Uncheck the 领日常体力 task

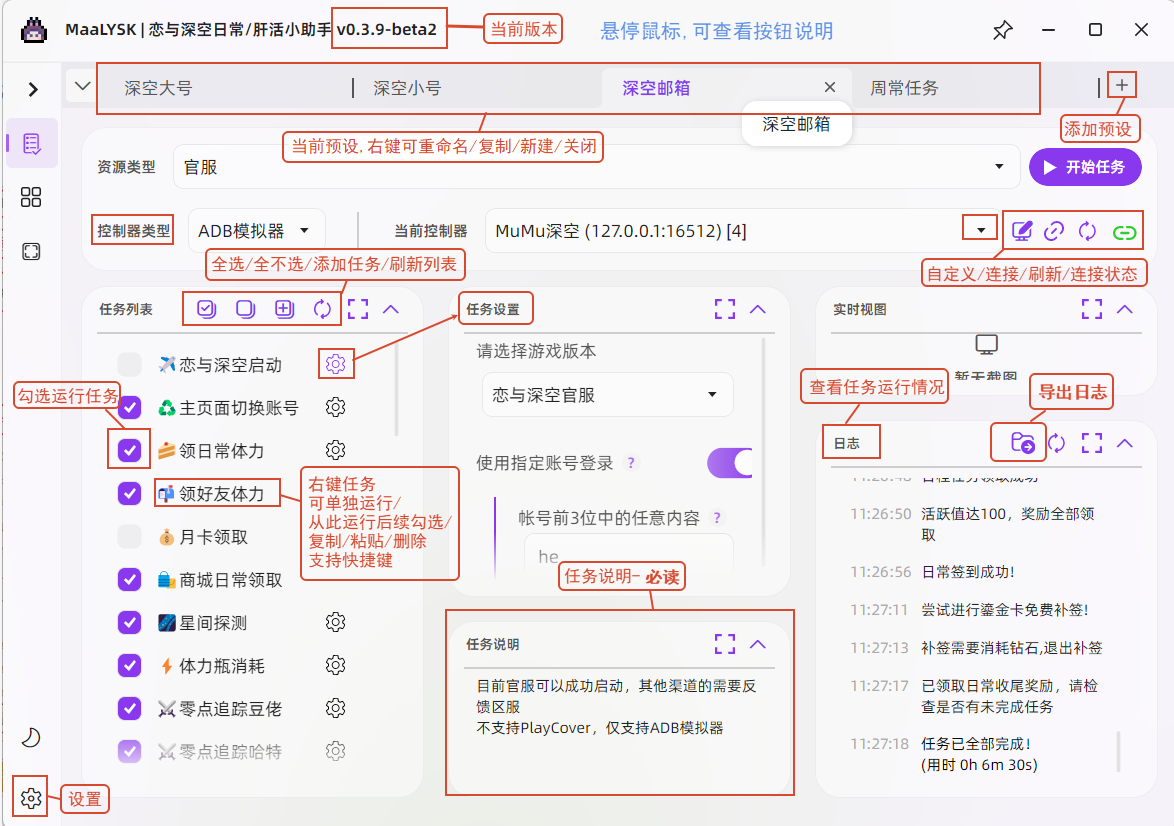130,450
